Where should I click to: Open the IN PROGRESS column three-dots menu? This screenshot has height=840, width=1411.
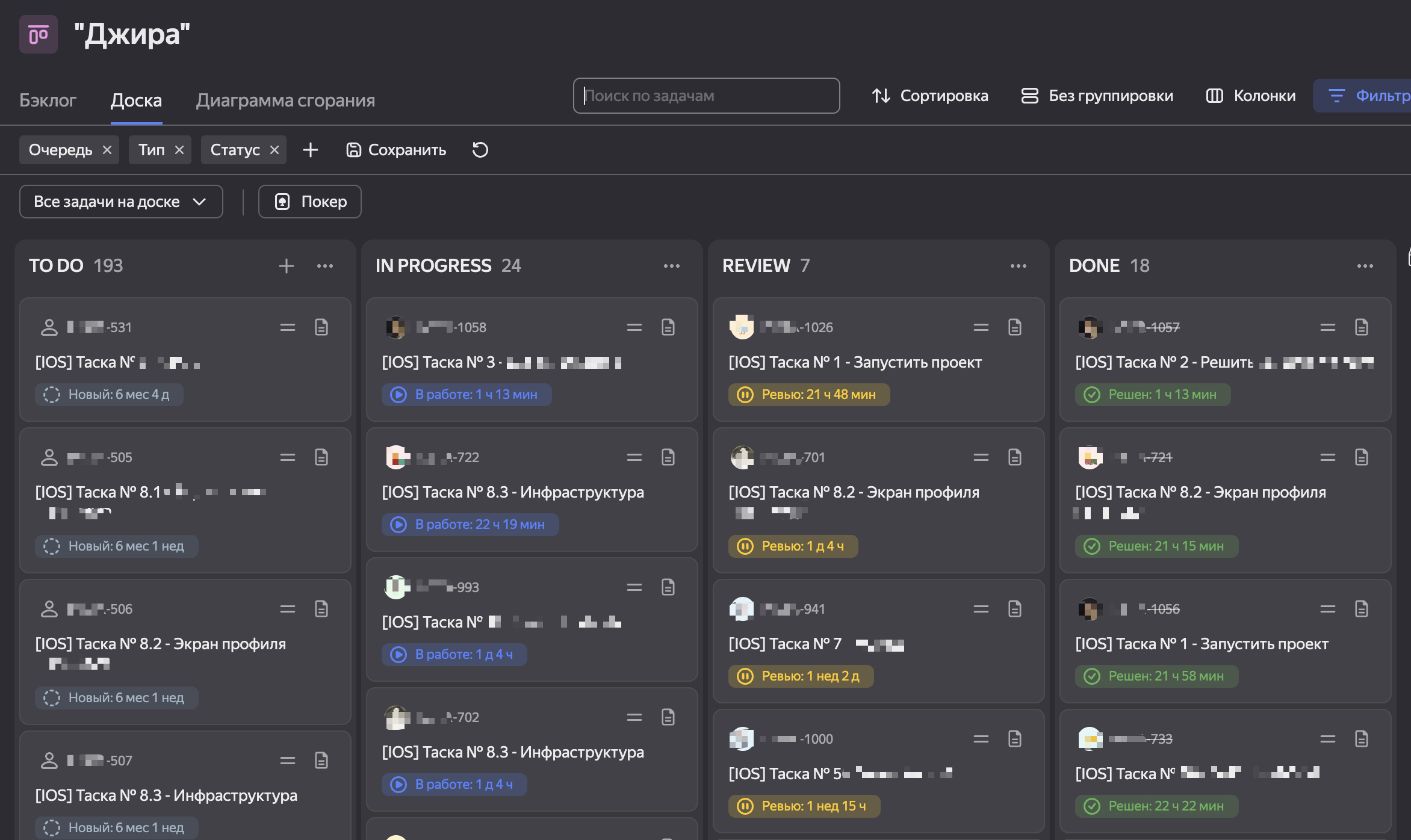tap(672, 266)
